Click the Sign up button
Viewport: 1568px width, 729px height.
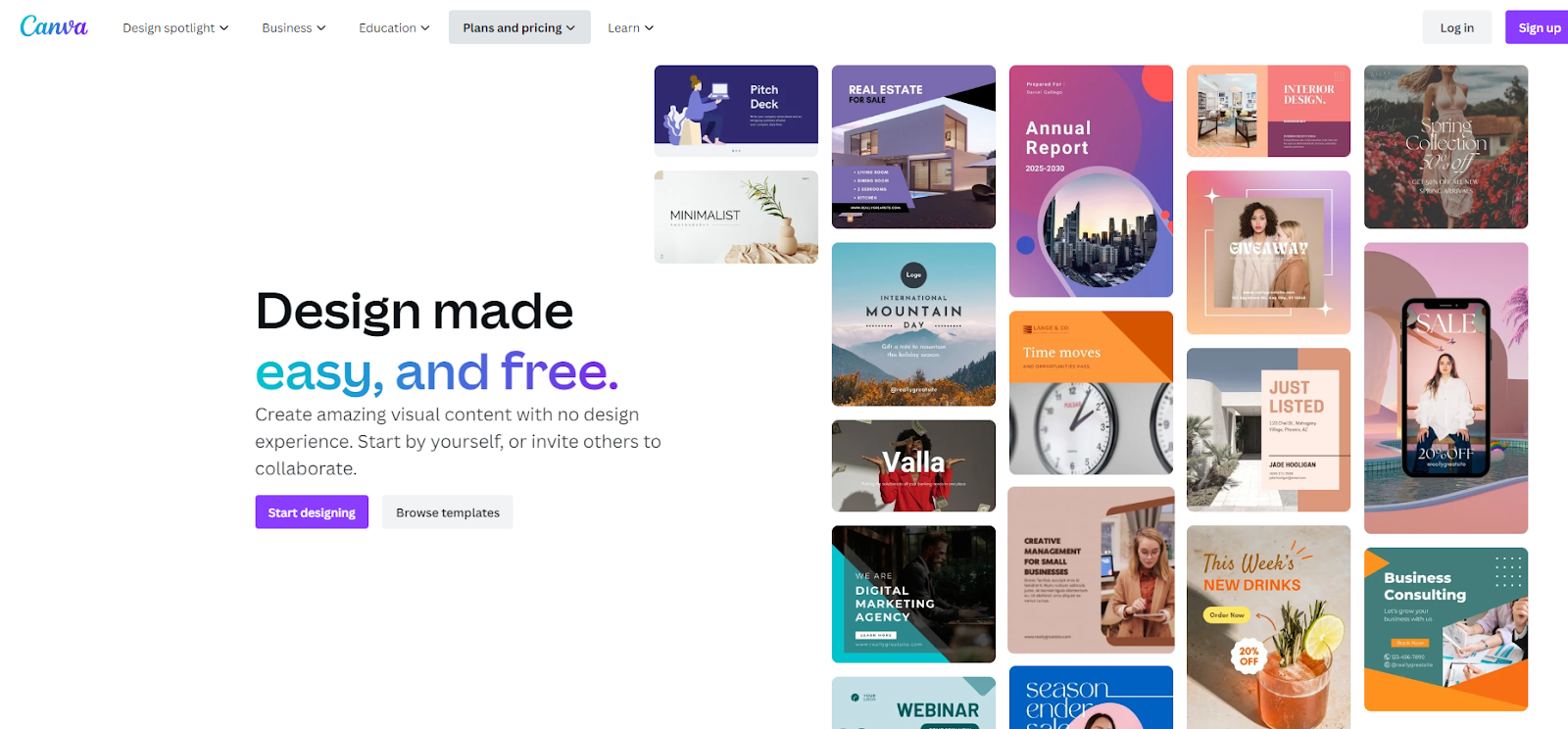(1539, 27)
